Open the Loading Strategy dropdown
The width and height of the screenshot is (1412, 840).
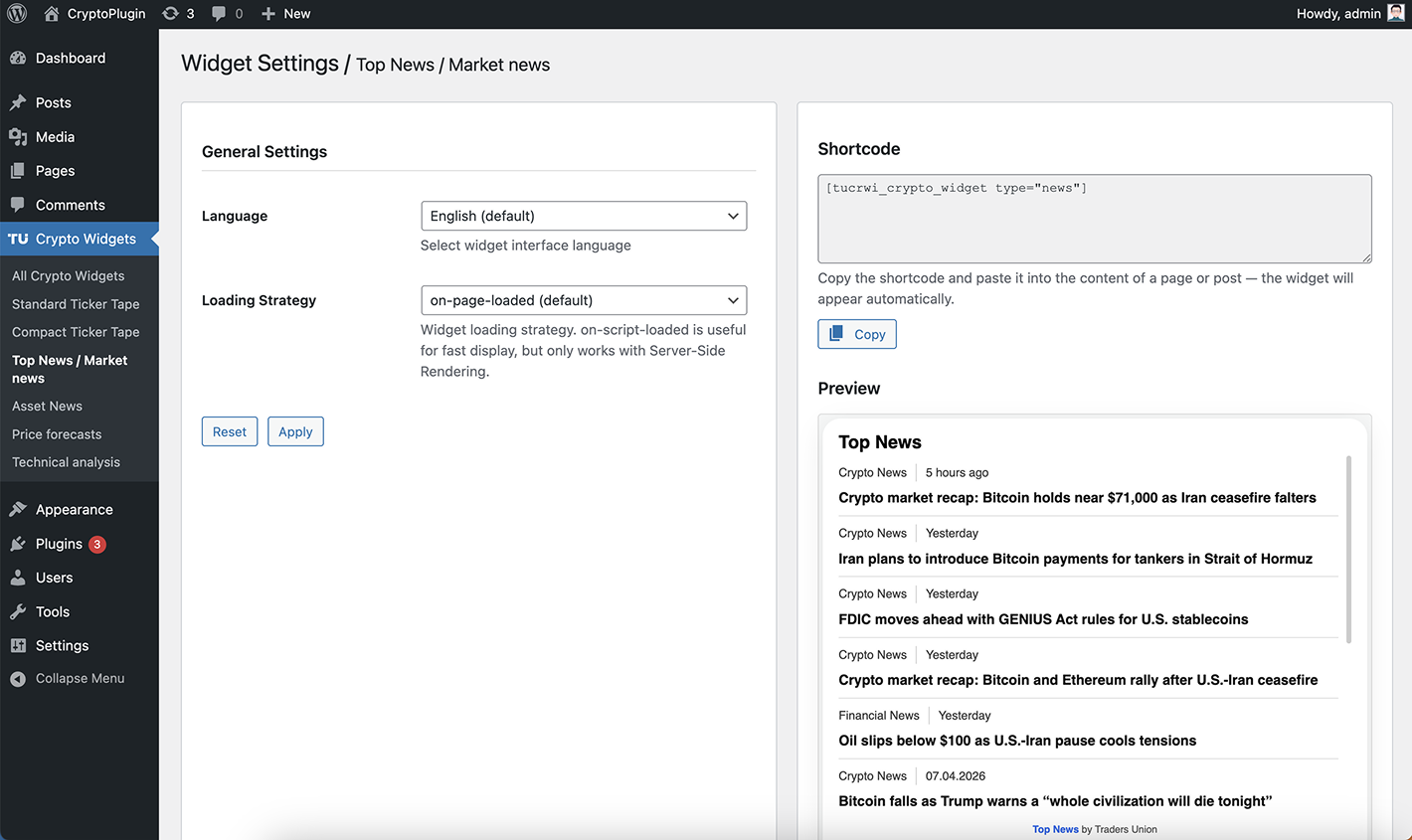(584, 300)
